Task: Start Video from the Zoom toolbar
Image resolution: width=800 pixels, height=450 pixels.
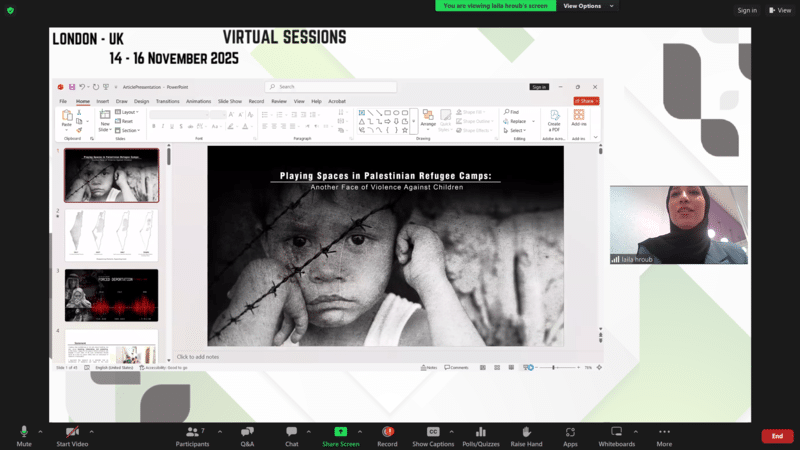Action: [x=71, y=434]
